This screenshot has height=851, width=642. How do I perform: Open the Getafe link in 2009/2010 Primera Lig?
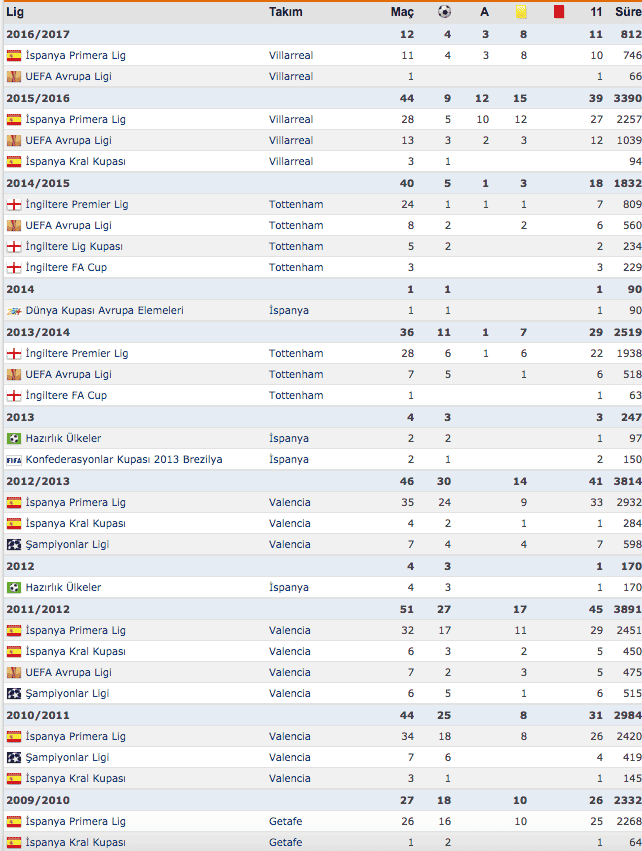285,821
